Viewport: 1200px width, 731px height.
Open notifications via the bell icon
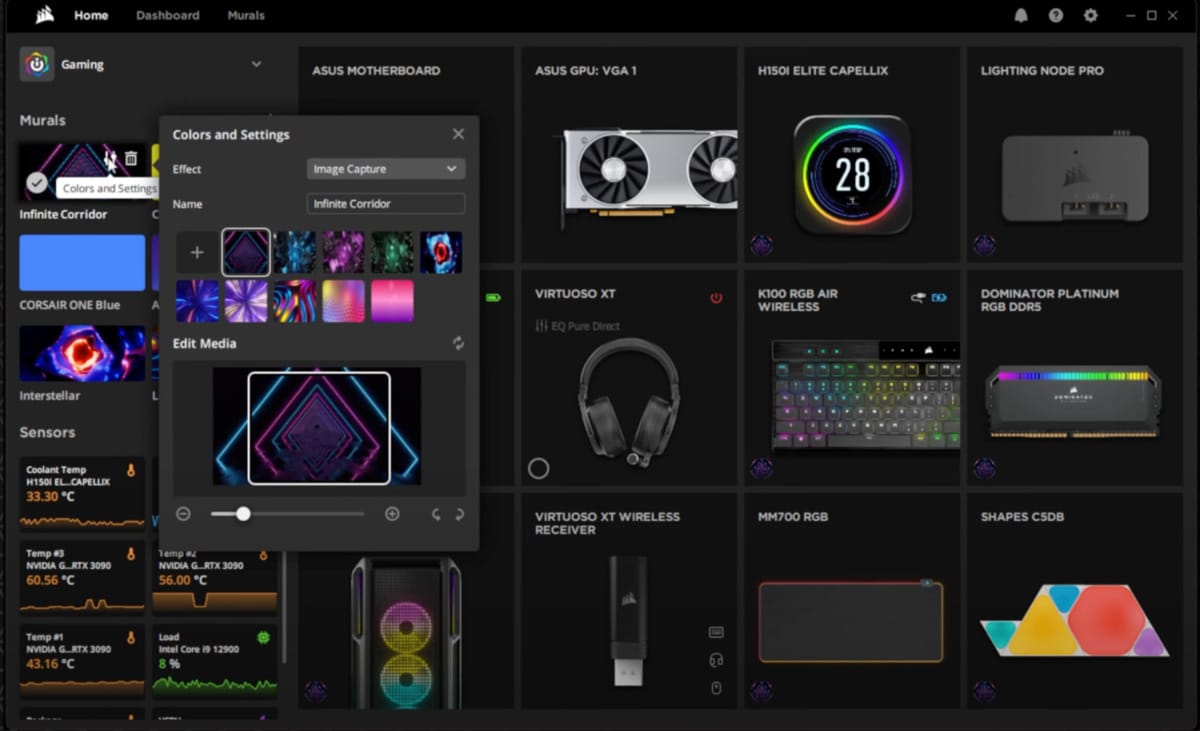[1021, 15]
